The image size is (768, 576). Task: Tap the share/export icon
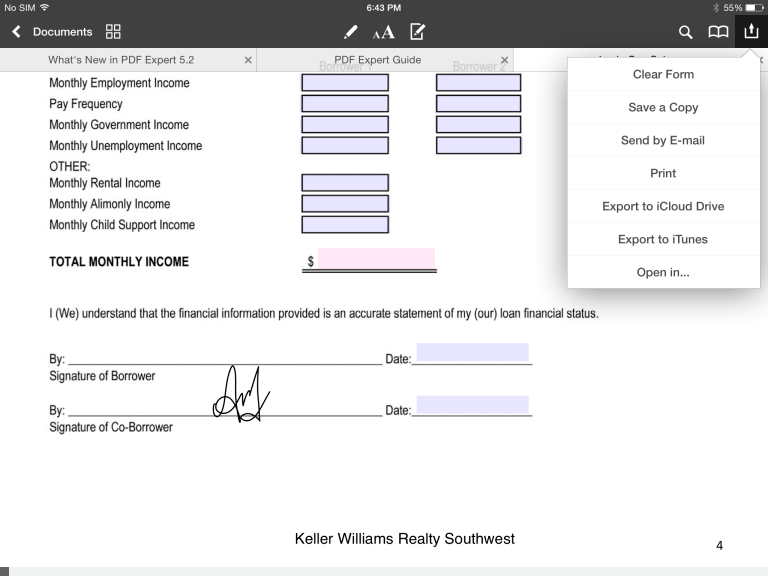(751, 31)
